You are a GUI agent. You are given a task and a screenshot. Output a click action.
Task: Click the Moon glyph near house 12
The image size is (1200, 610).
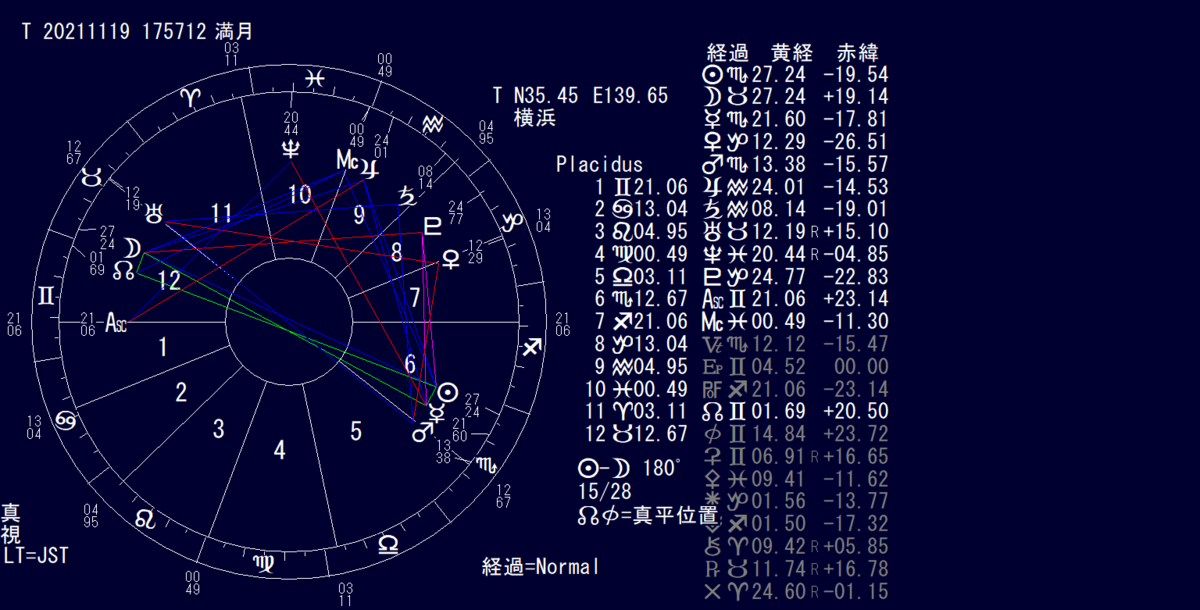[132, 248]
